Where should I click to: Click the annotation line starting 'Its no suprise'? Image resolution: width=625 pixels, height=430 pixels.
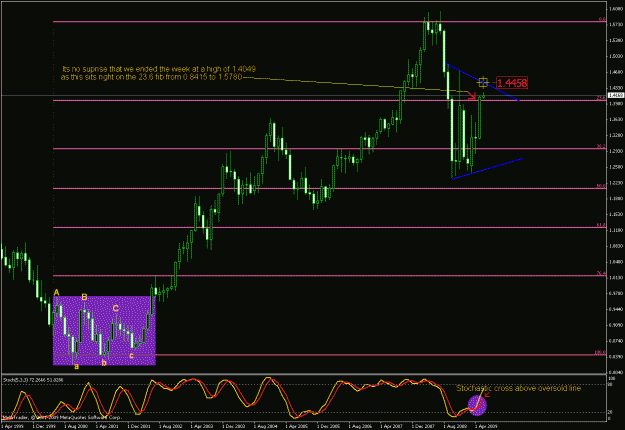pos(159,69)
